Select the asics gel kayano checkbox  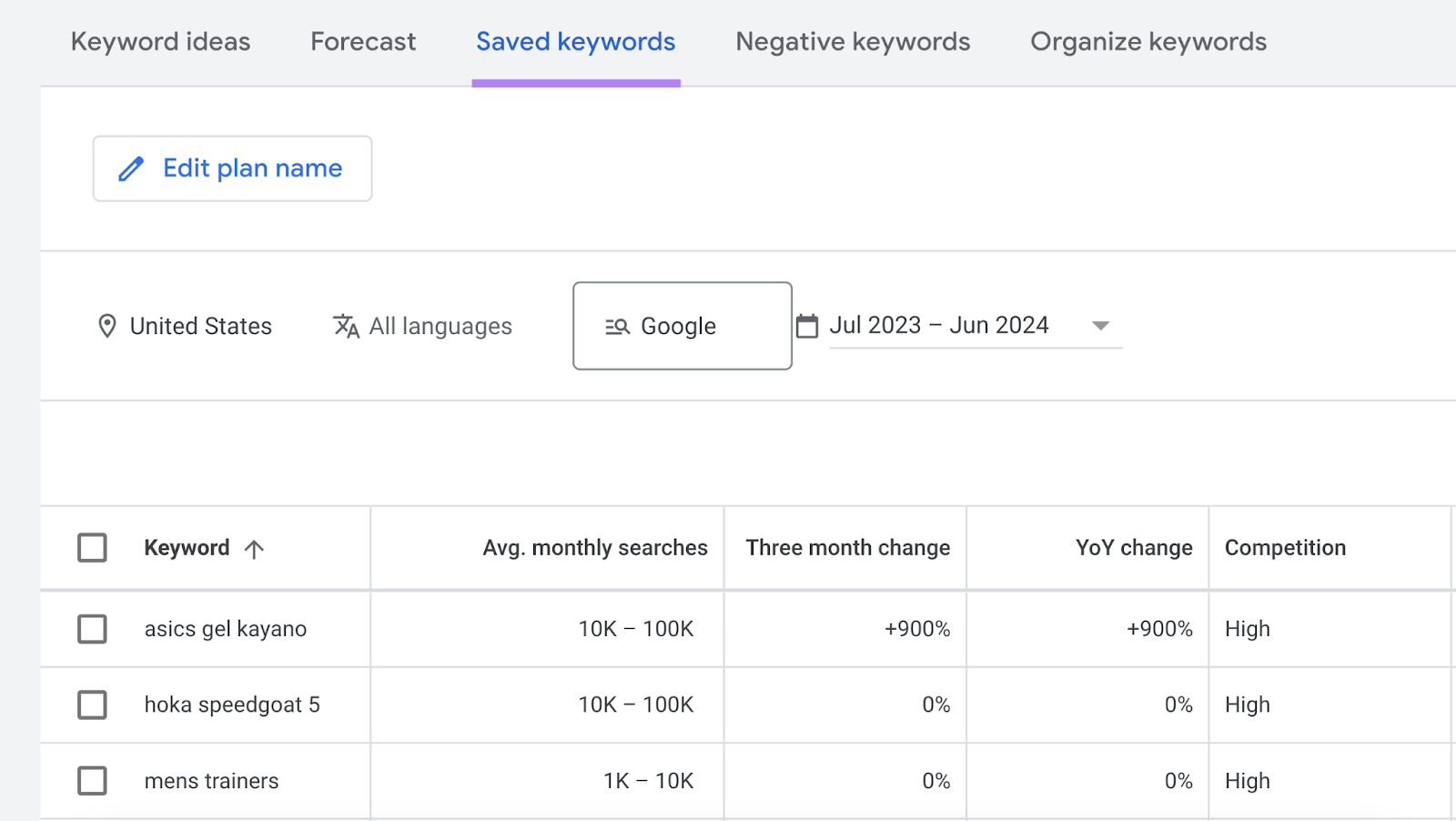92,629
